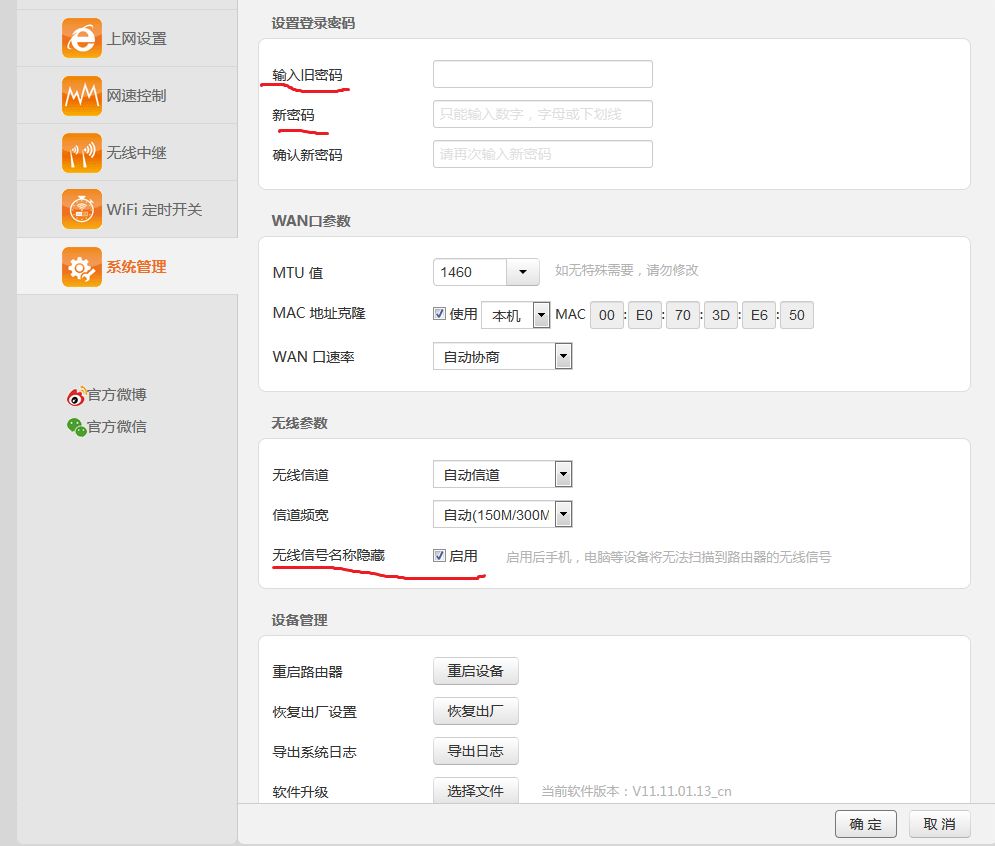Click the WiFi 定时开关 timer icon

(81, 209)
